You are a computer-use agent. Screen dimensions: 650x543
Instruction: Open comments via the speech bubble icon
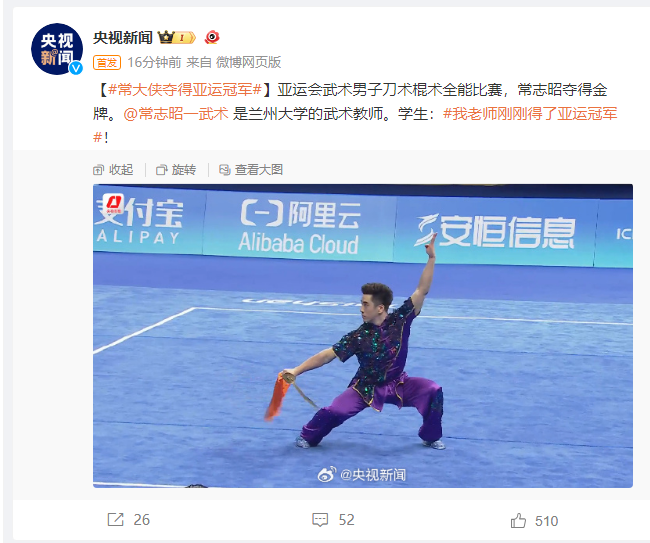[x=320, y=519]
